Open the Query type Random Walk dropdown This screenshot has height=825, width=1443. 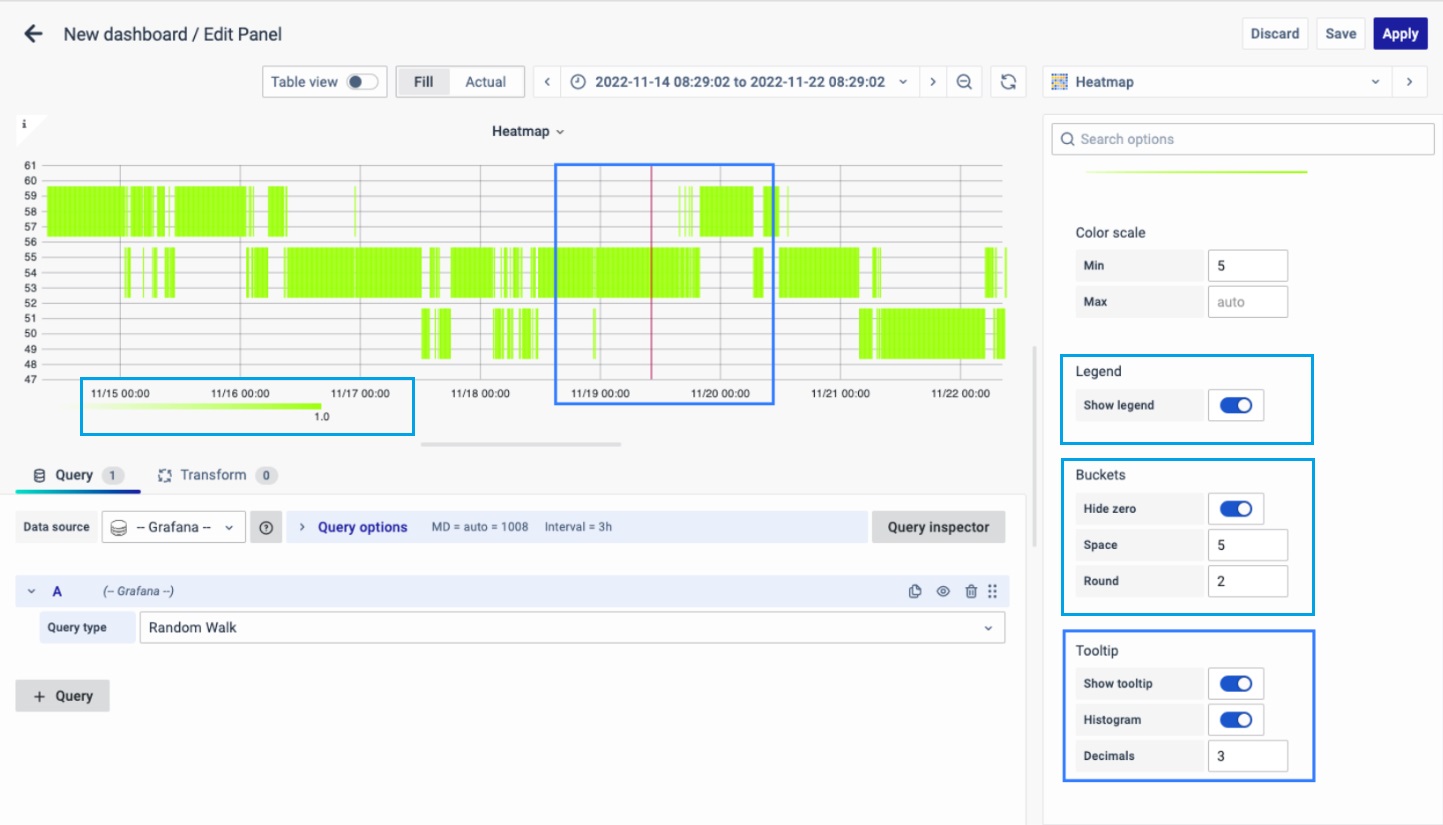pyautogui.click(x=571, y=628)
